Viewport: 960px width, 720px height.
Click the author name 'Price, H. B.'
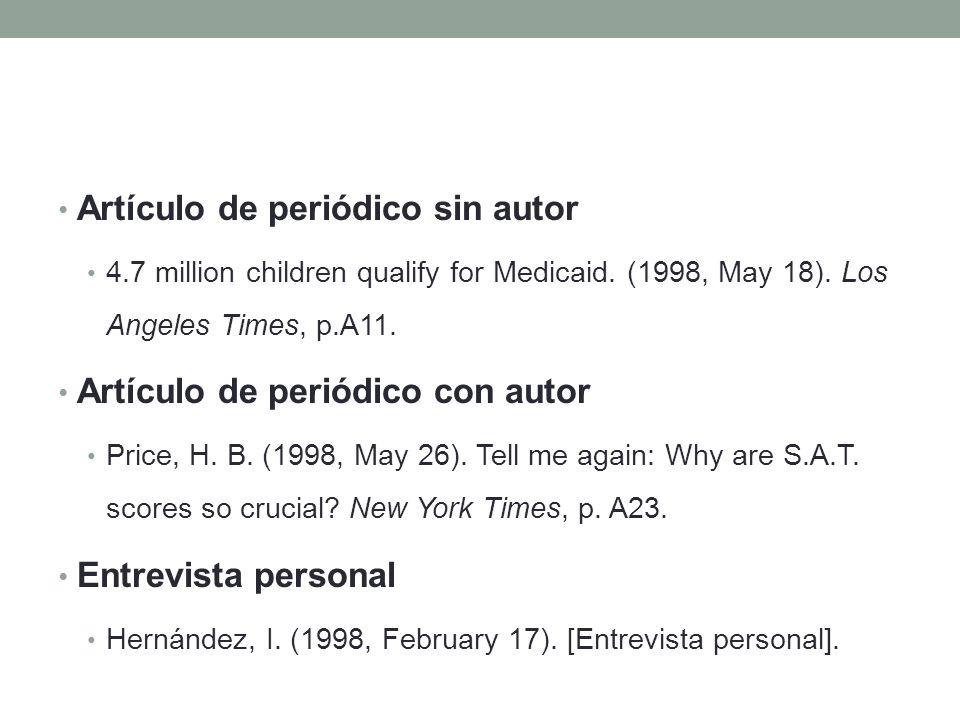[x=179, y=456]
